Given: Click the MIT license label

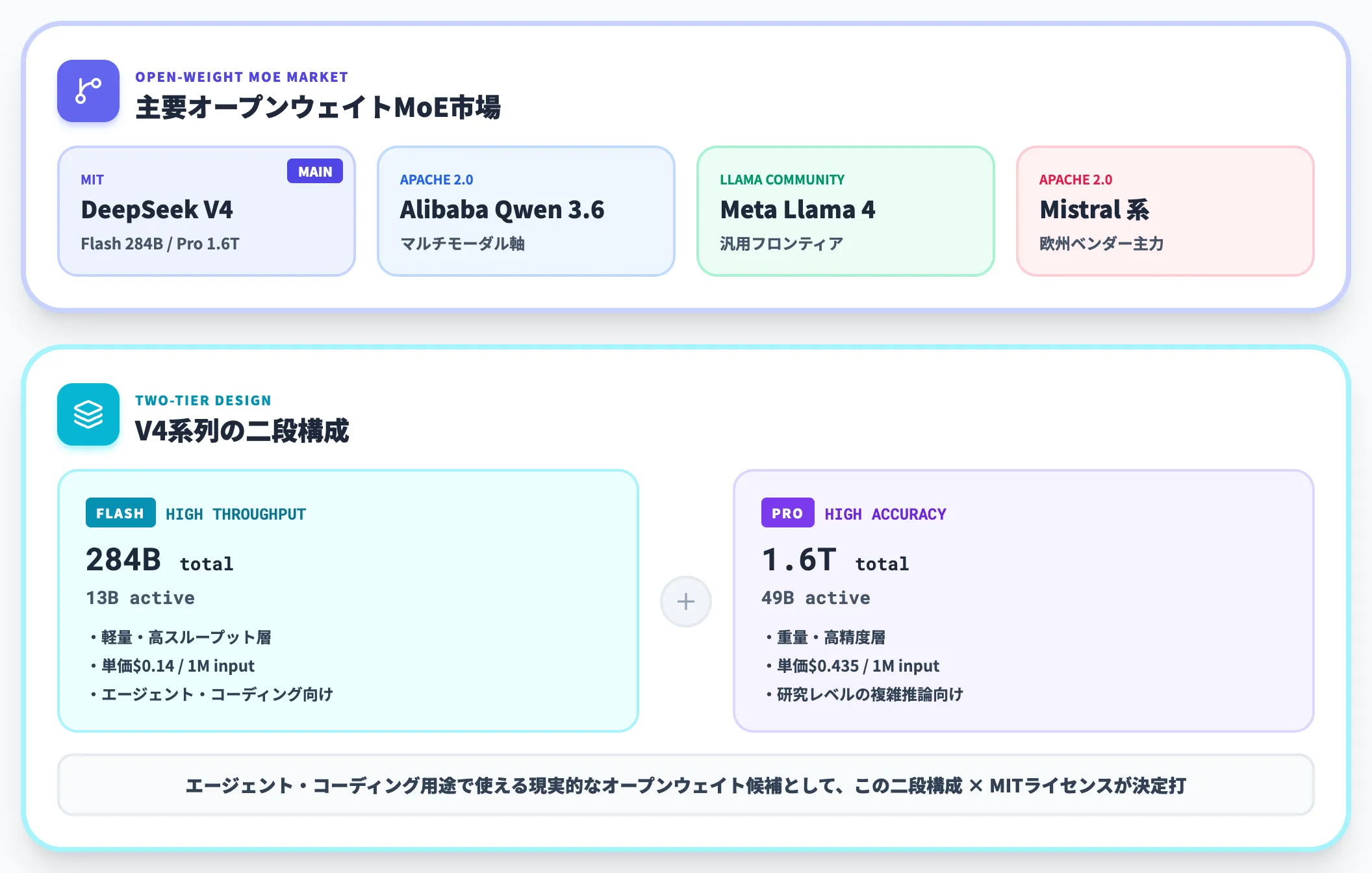Looking at the screenshot, I should click(92, 180).
